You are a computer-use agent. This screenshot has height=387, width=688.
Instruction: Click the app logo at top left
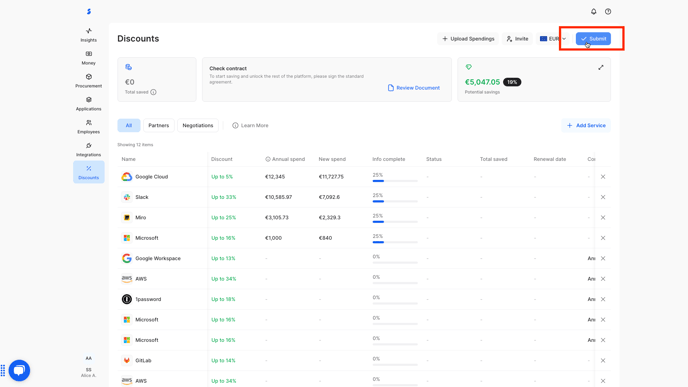pyautogui.click(x=89, y=11)
